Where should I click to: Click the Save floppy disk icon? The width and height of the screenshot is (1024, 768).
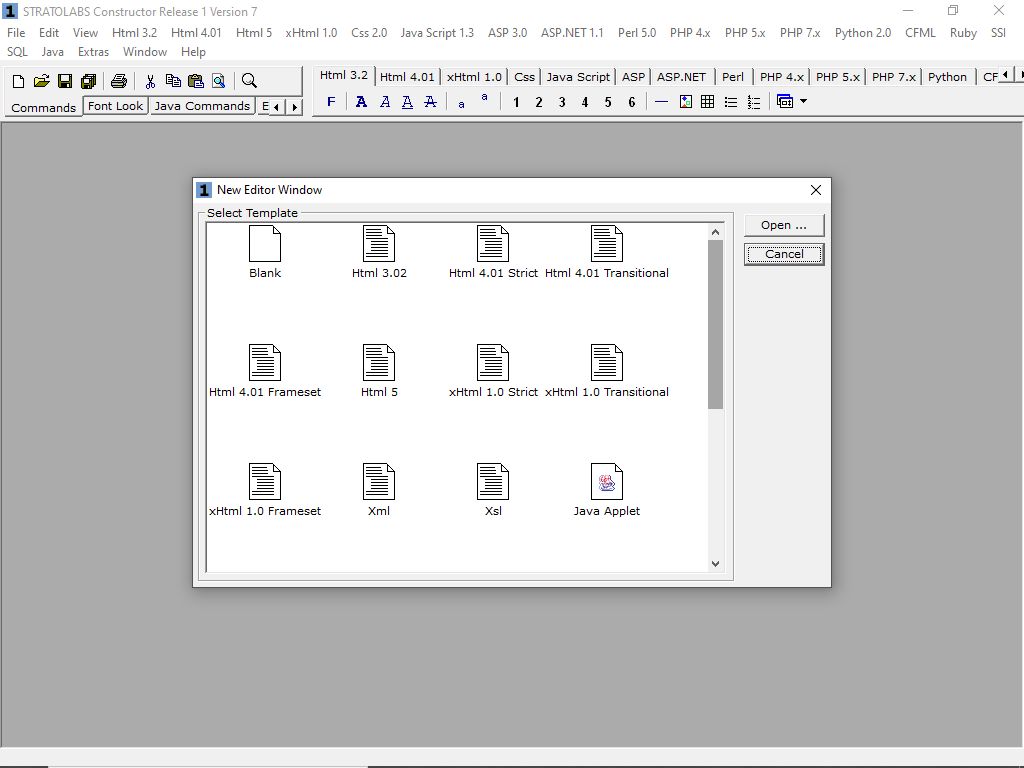[x=65, y=81]
